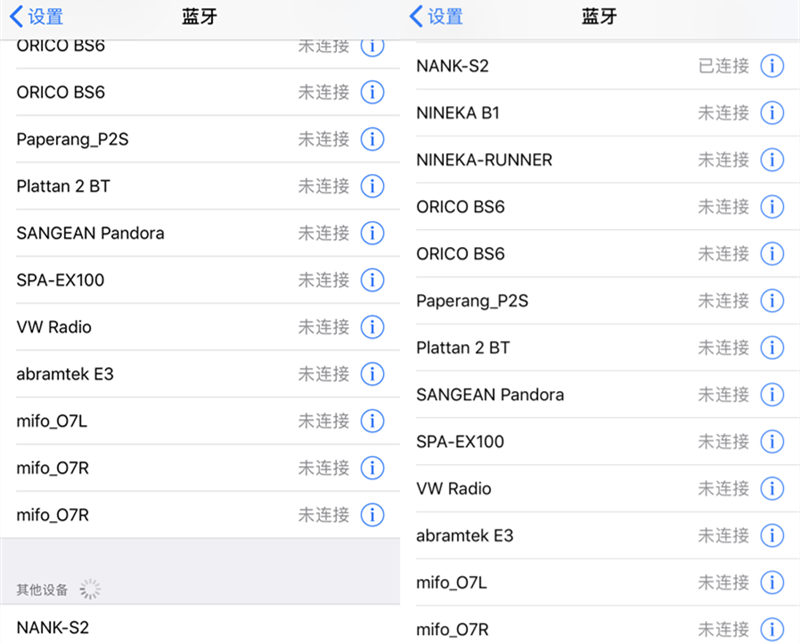
Task: Tap 已连接 status next to NANK-S2
Action: click(x=723, y=66)
